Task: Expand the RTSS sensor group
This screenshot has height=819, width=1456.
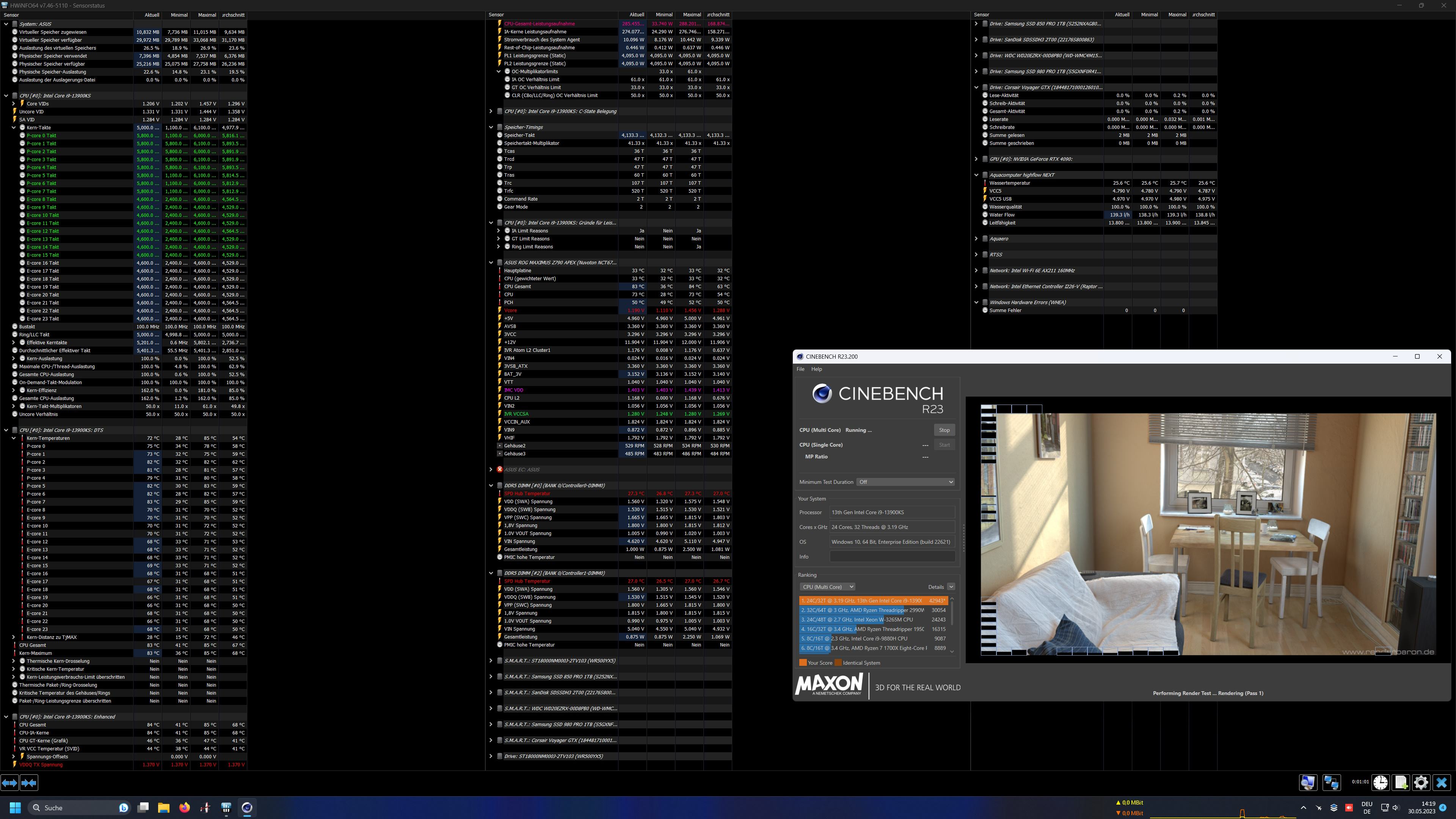Action: tap(976, 254)
